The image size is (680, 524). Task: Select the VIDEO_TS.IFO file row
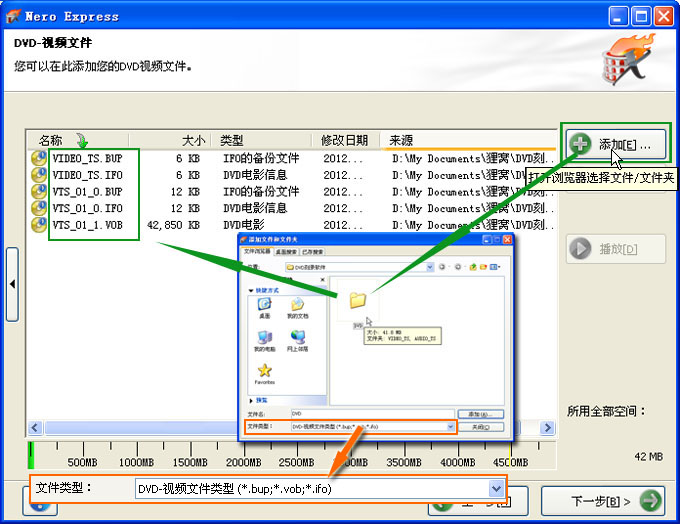point(291,175)
